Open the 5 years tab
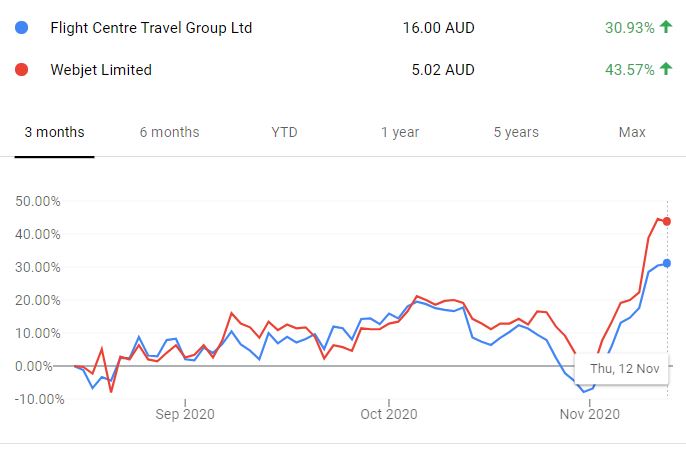The width and height of the screenshot is (686, 449). (x=516, y=132)
